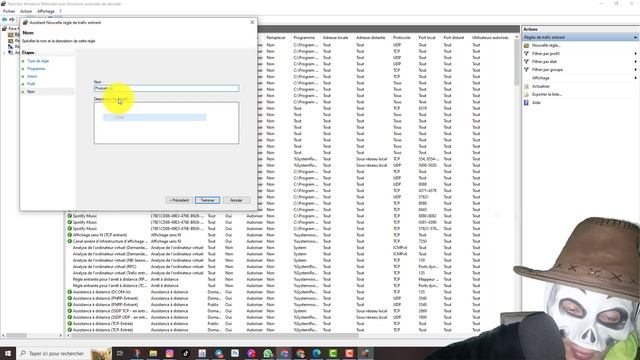Click inside the Nom text field

coord(167,88)
